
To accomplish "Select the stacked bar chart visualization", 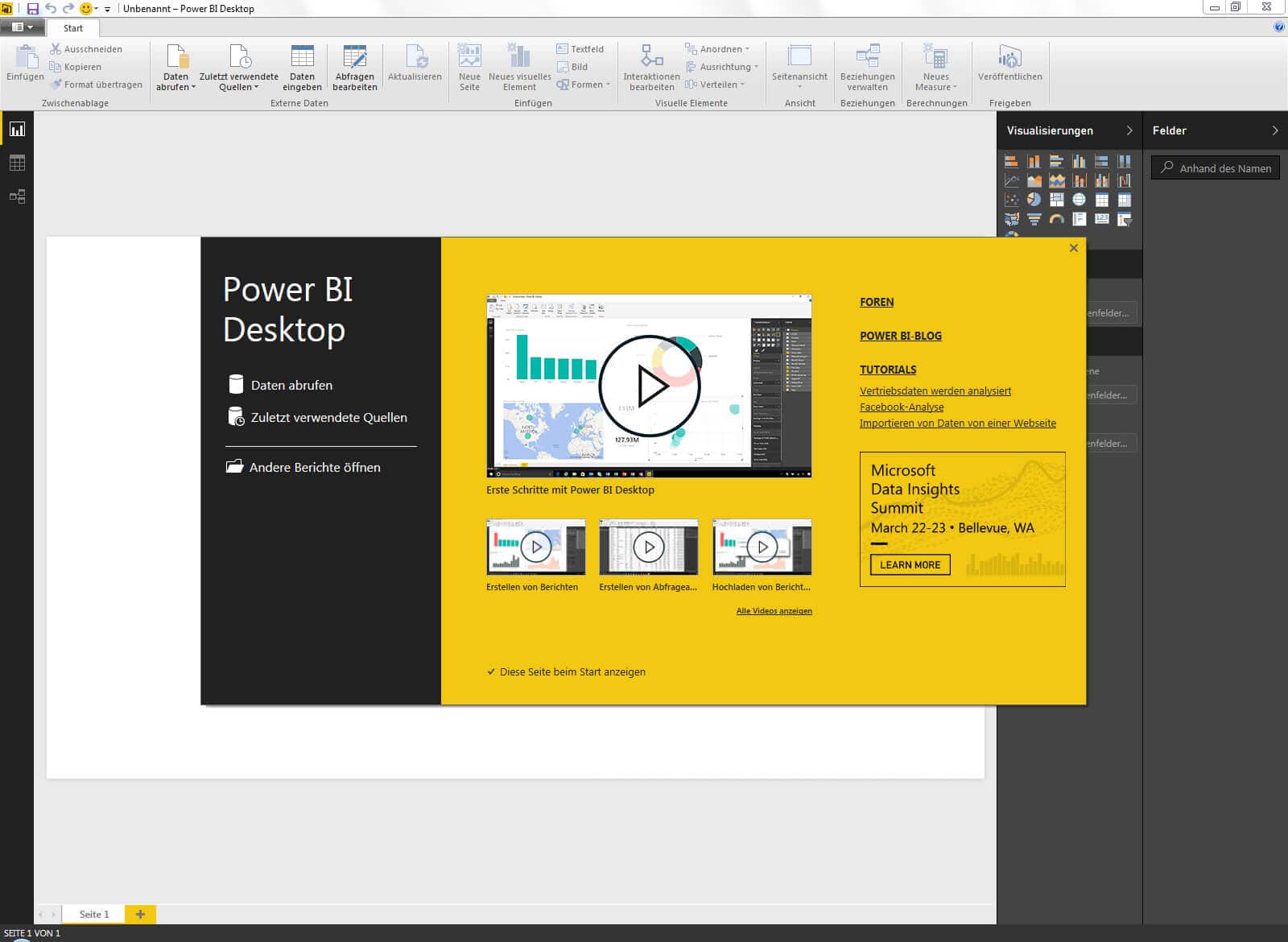I will click(1012, 161).
